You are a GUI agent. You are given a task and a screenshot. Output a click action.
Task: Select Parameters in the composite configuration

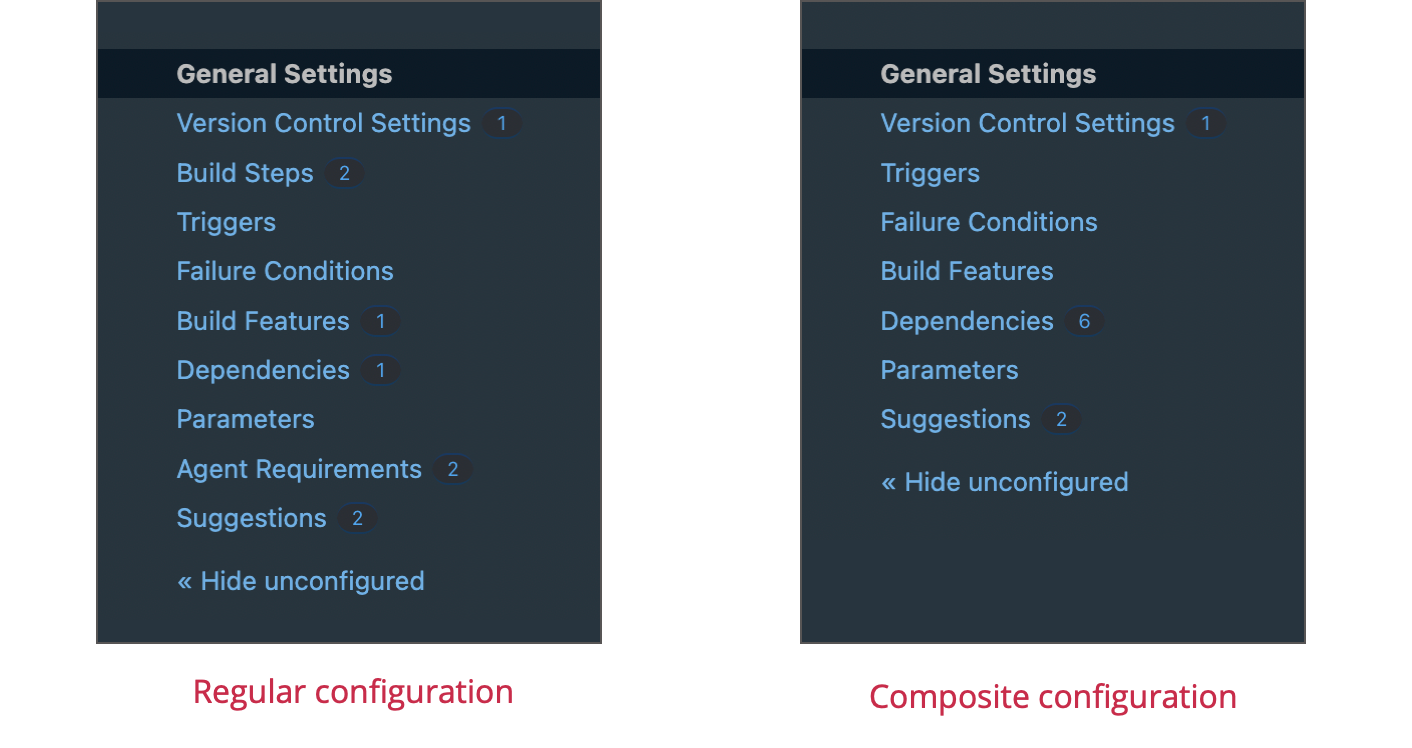948,369
